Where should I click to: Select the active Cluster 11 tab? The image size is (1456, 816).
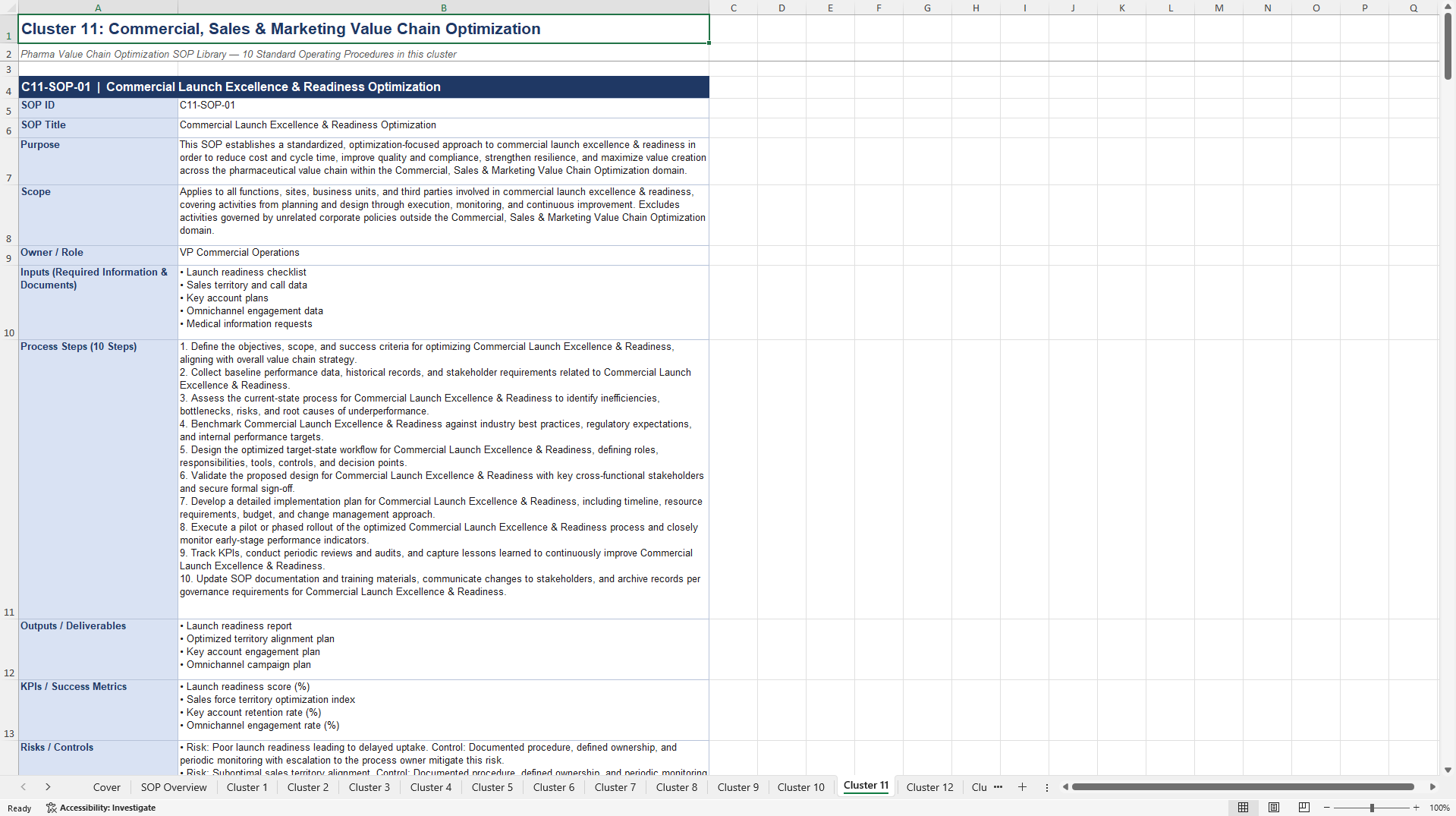[866, 786]
